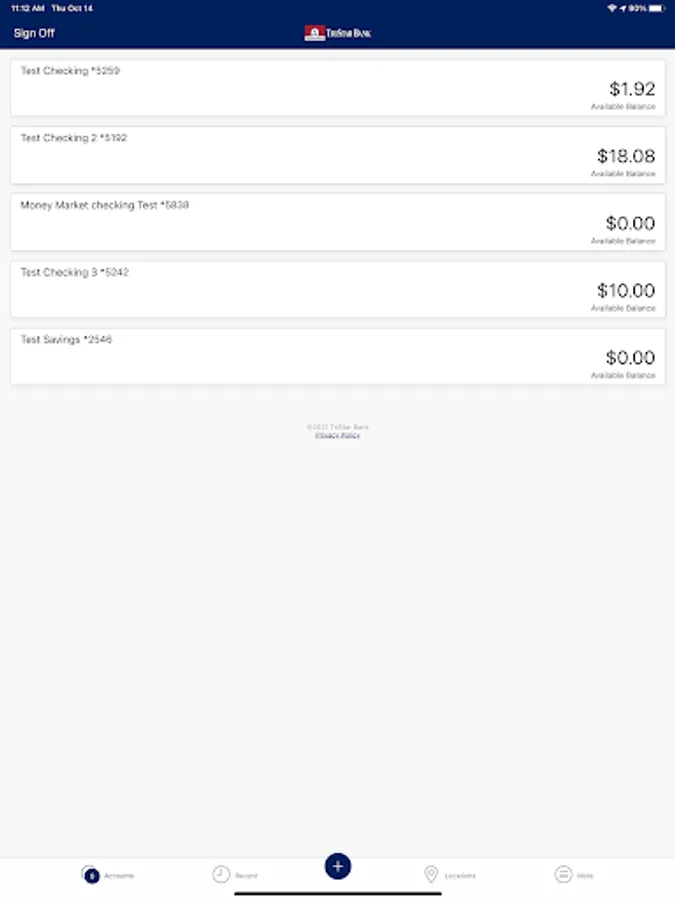Select the $1.92 available balance
The height and width of the screenshot is (900, 675).
click(x=632, y=88)
